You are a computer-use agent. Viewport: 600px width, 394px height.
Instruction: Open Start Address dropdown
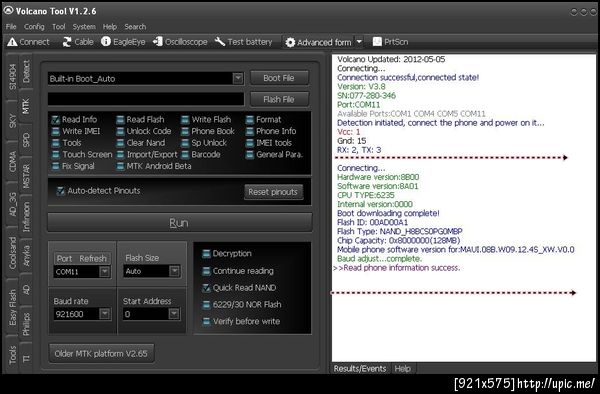pos(174,314)
